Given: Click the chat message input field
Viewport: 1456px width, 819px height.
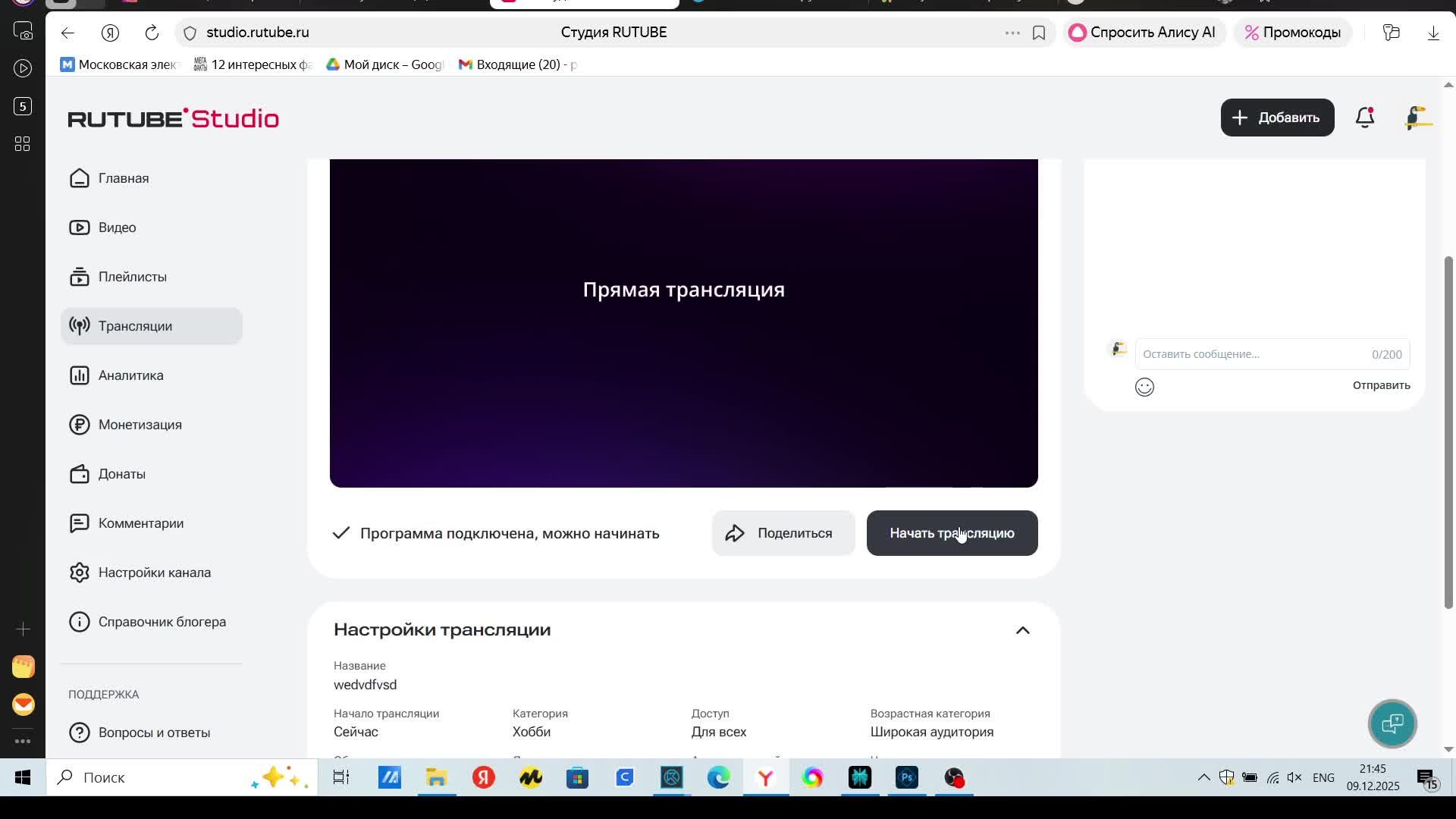Looking at the screenshot, I should click(1251, 354).
